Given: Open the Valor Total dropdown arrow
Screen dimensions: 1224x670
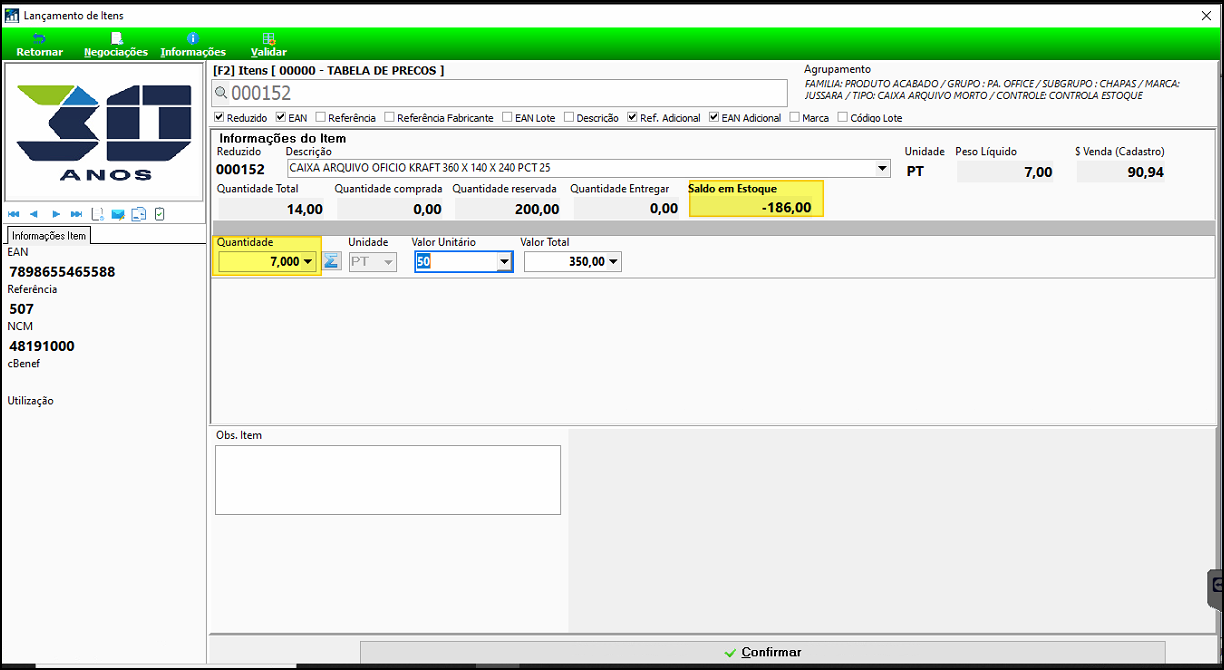Looking at the screenshot, I should [x=613, y=262].
